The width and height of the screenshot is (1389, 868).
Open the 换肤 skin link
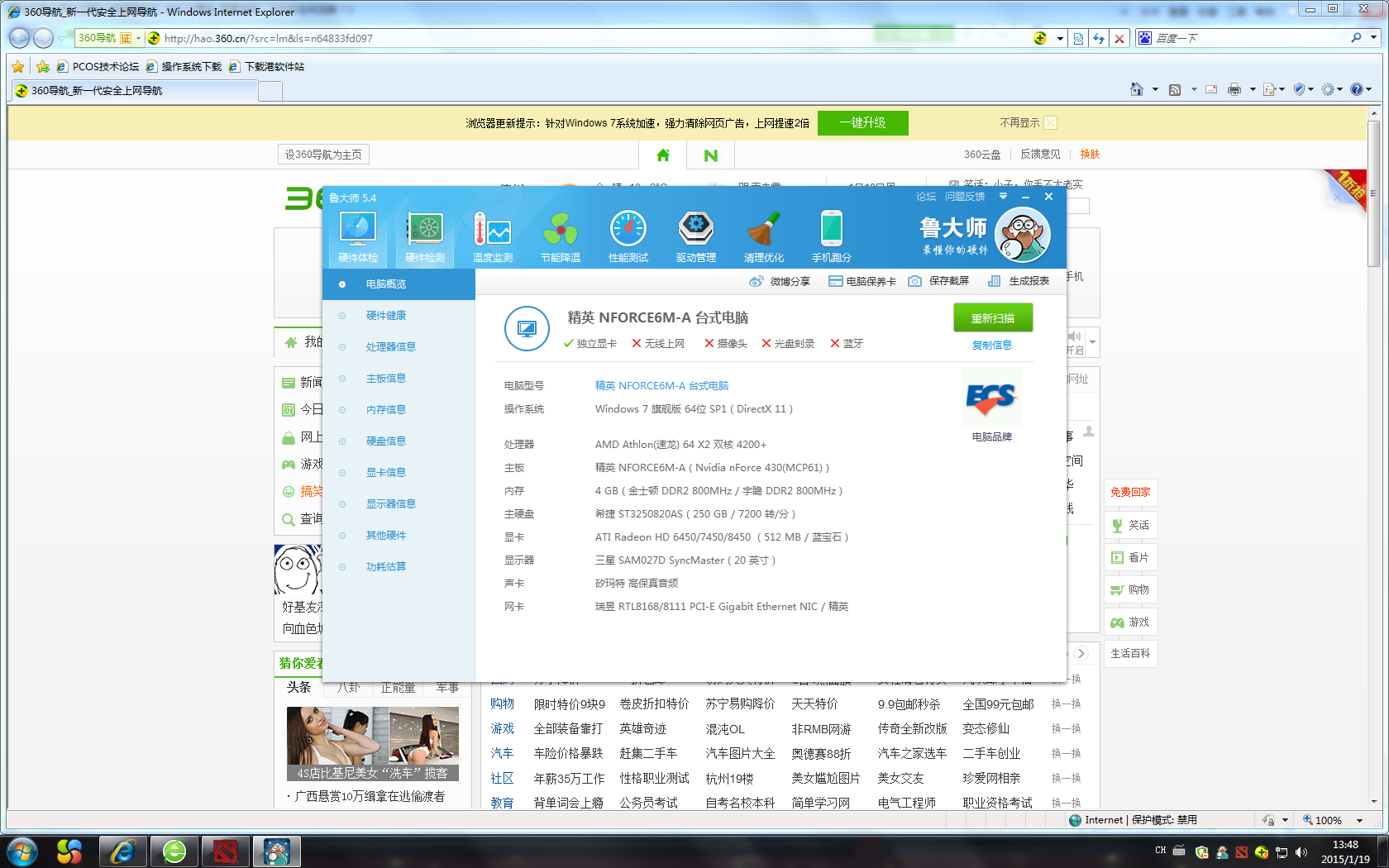click(x=1090, y=155)
